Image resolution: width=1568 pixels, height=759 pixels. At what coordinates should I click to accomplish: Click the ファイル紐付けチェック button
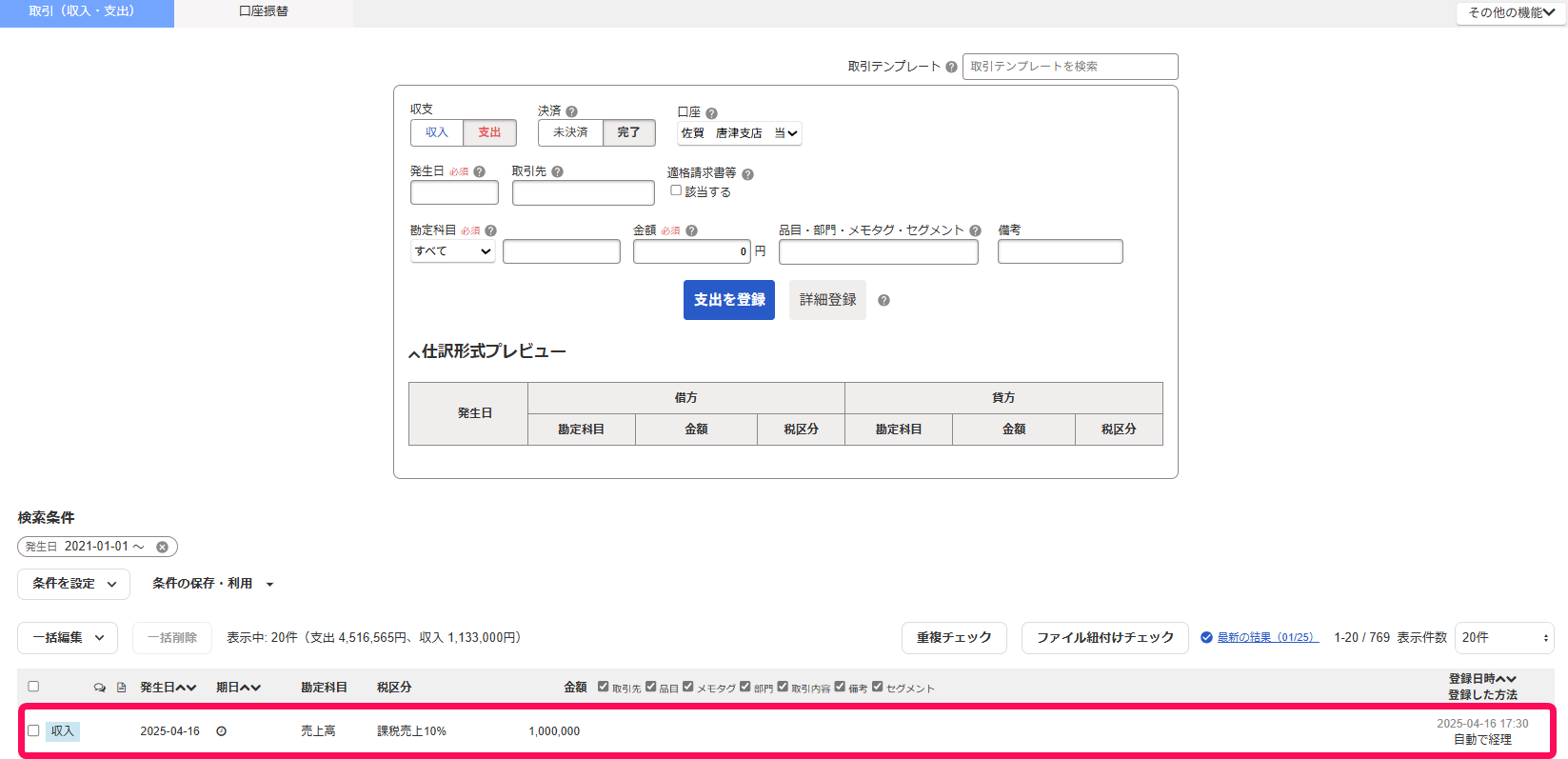point(1105,638)
